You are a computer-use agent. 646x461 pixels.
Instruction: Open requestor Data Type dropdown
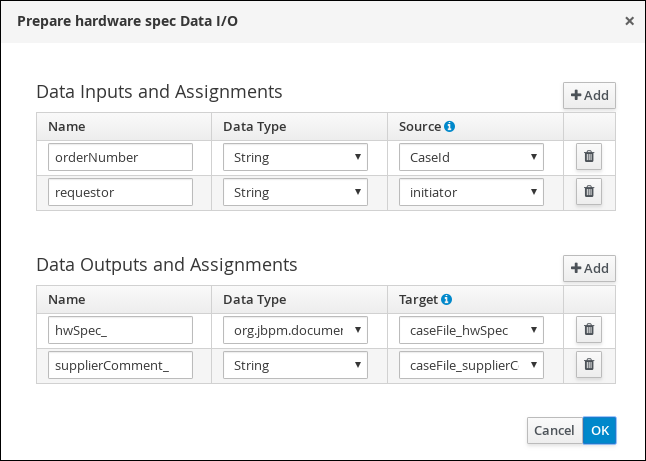(295, 192)
